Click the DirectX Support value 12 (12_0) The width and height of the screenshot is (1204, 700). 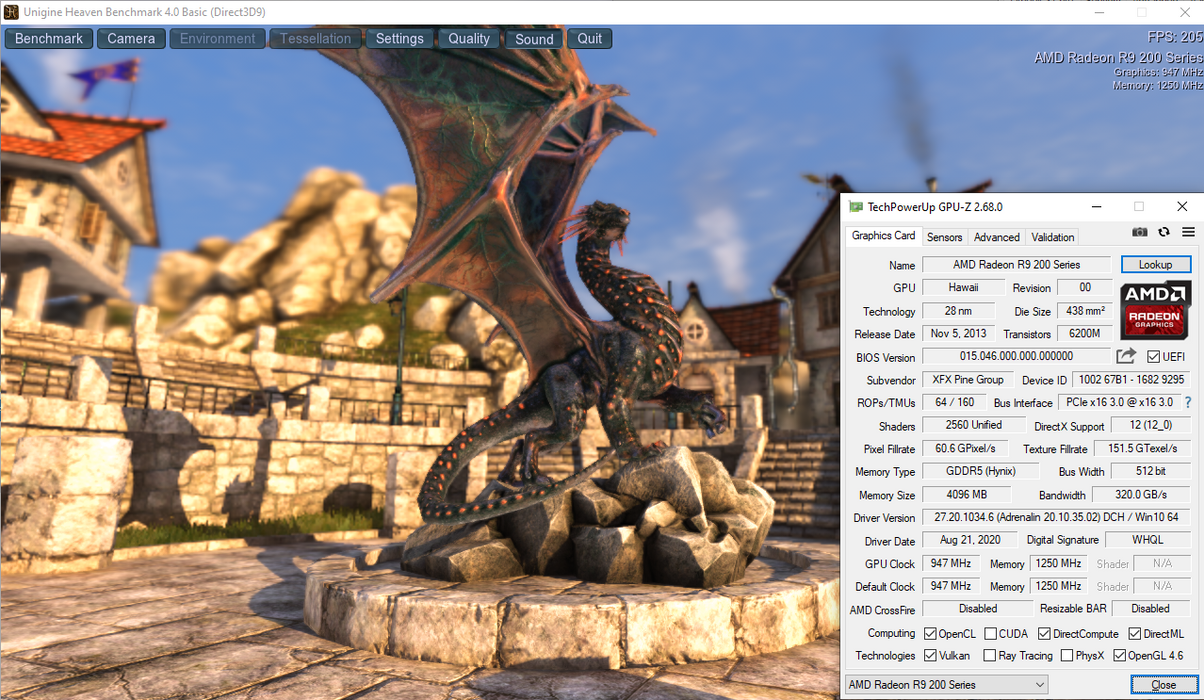click(1151, 425)
